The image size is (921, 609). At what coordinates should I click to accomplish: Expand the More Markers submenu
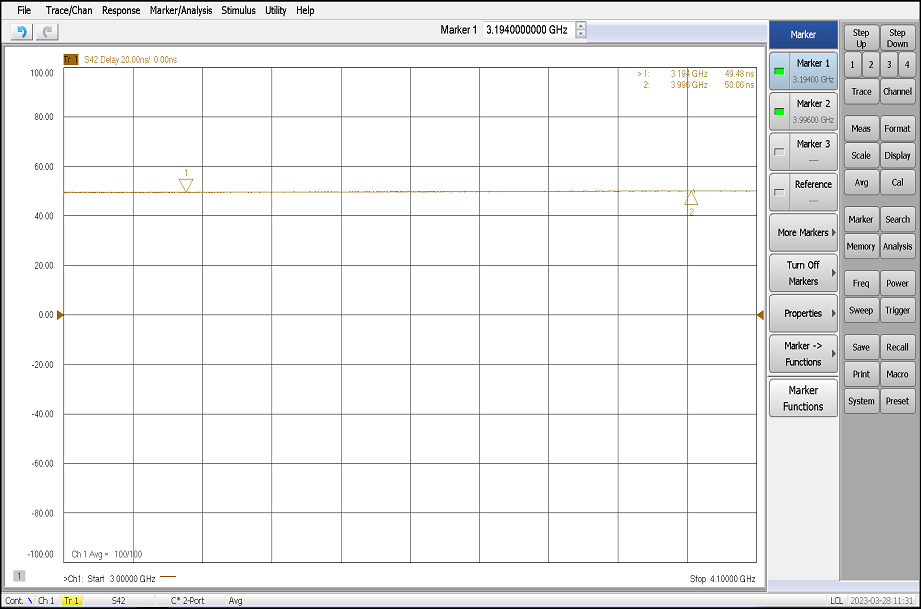(802, 232)
